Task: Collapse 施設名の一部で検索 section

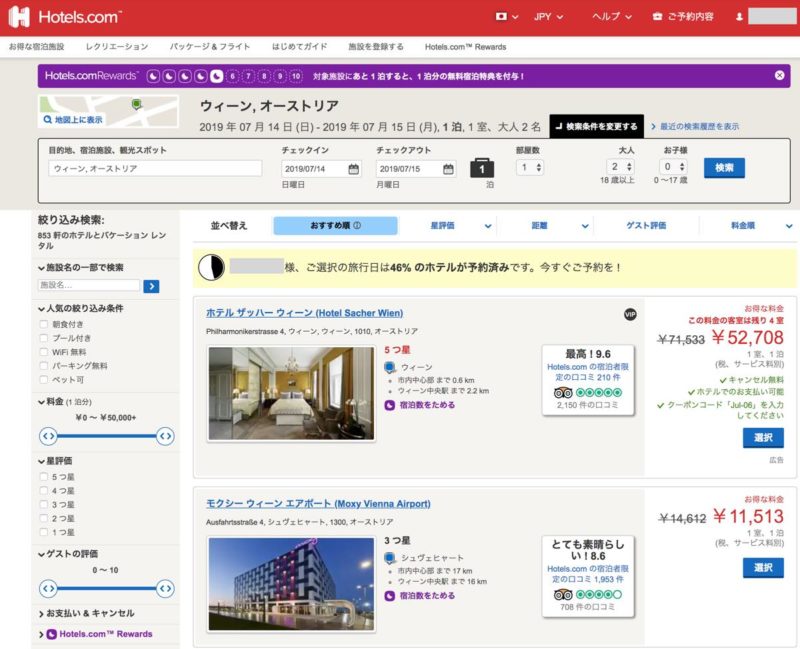Action: tap(81, 267)
